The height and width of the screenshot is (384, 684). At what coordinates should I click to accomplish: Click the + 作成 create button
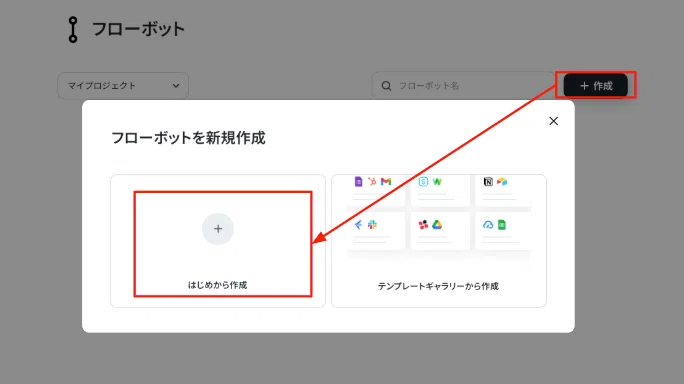pyautogui.click(x=595, y=86)
